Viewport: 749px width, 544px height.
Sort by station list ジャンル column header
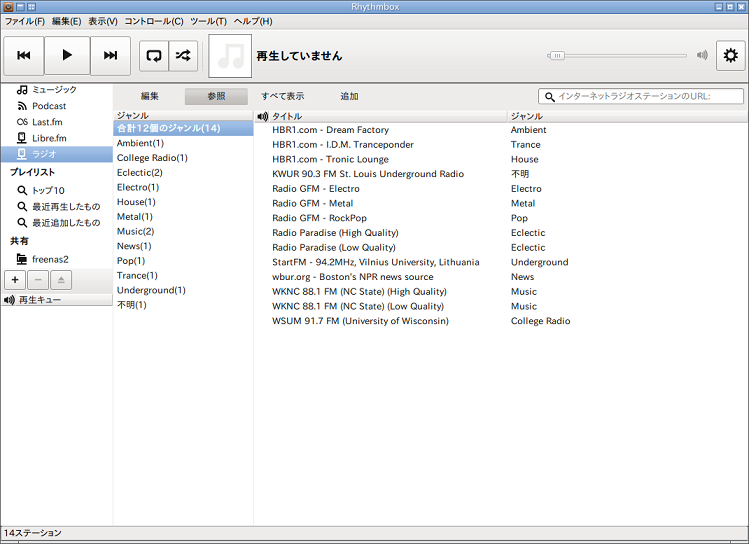[x=628, y=117]
